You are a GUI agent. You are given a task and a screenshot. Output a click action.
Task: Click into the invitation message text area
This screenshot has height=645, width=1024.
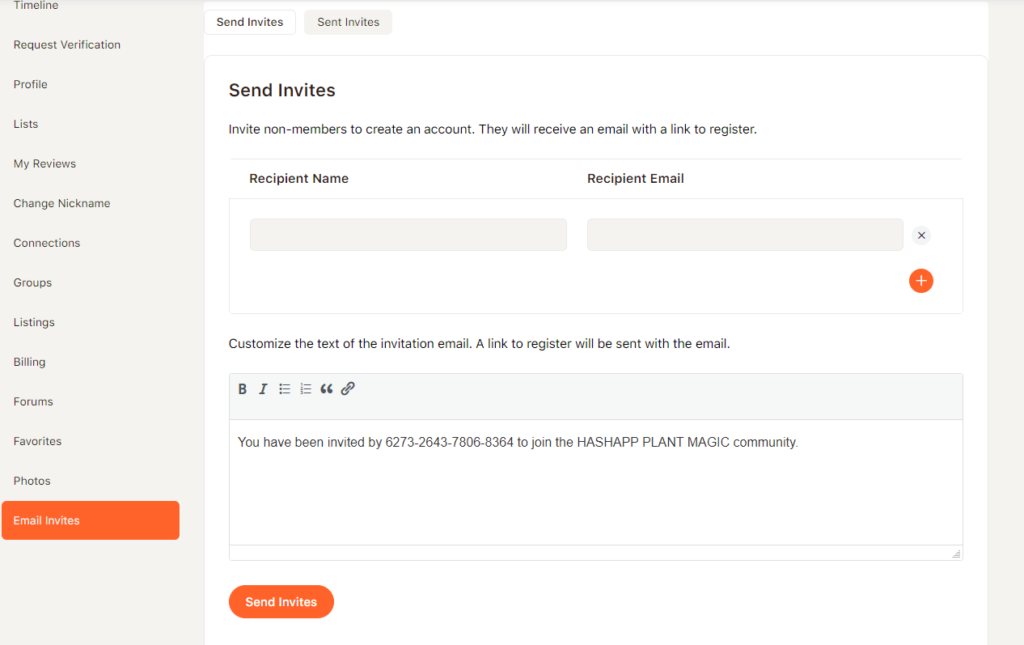coord(596,482)
